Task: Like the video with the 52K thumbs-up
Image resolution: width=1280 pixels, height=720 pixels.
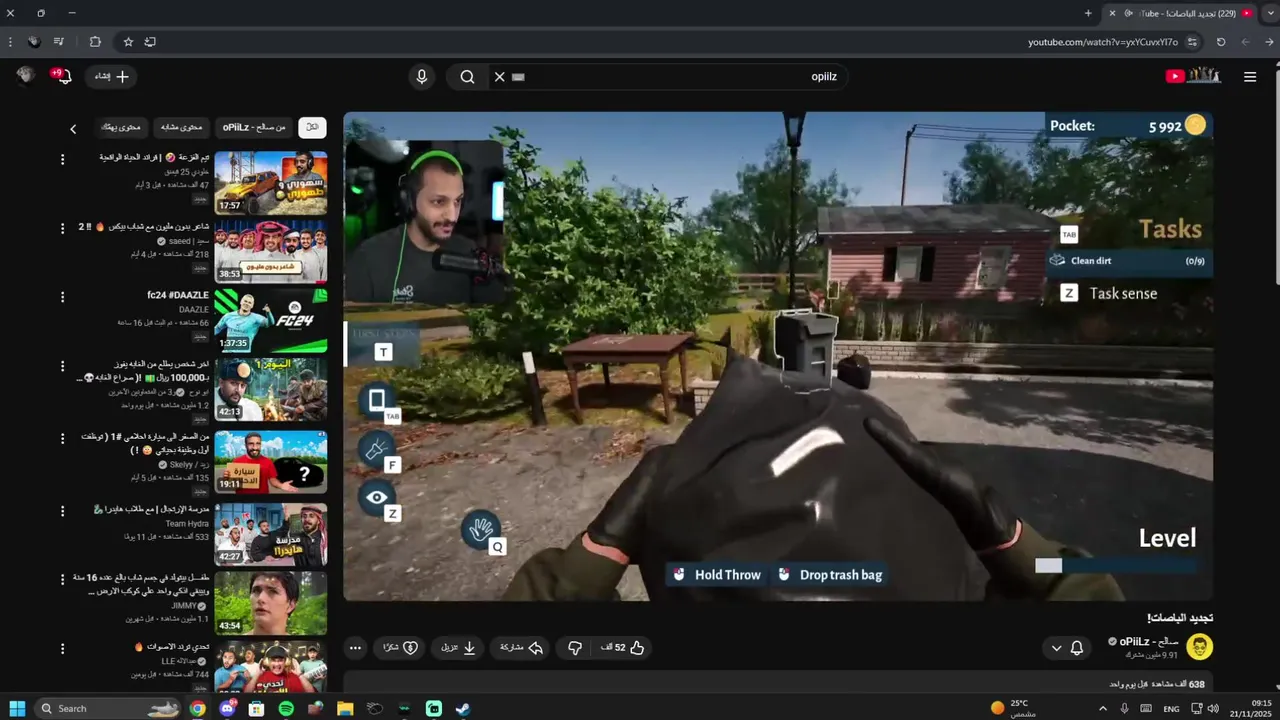Action: [x=623, y=648]
